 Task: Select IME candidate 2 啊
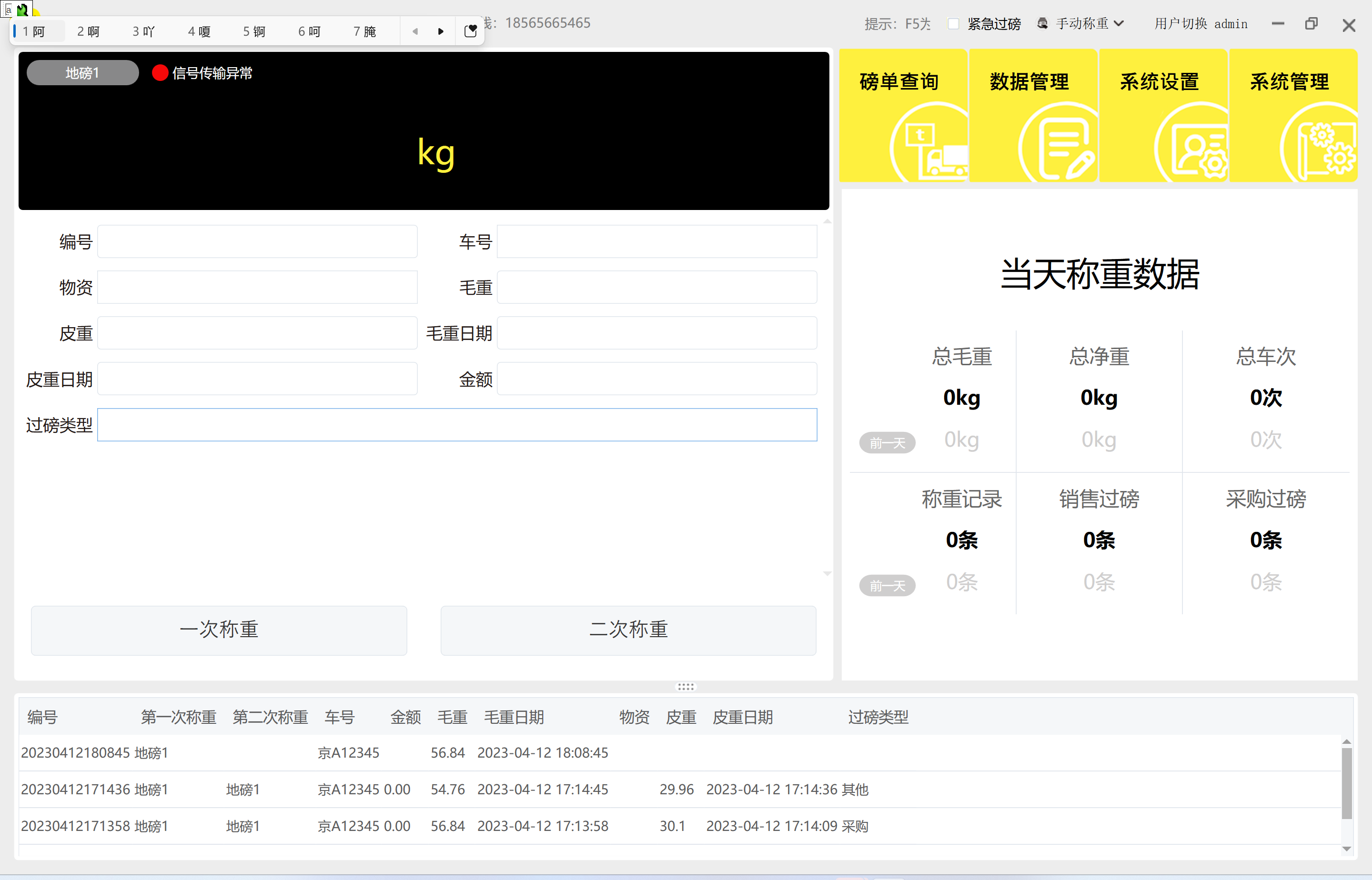click(89, 31)
